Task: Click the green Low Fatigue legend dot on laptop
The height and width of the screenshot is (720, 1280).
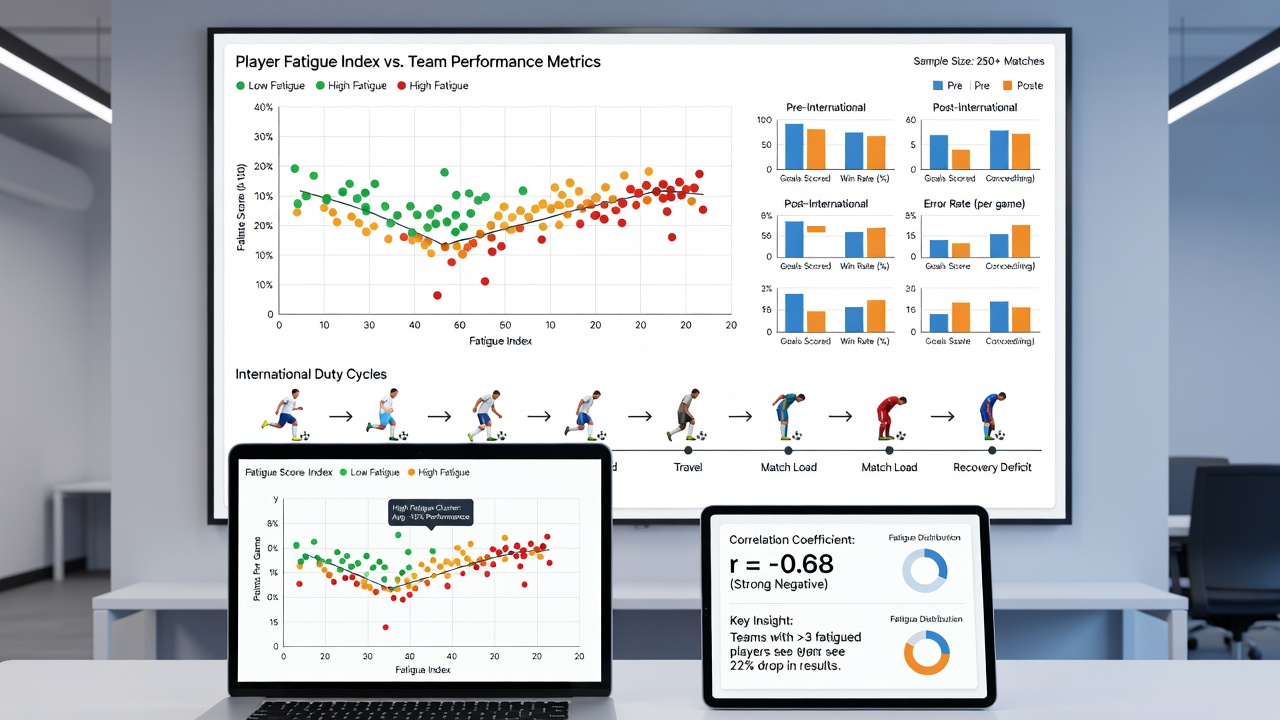Action: tap(343, 472)
